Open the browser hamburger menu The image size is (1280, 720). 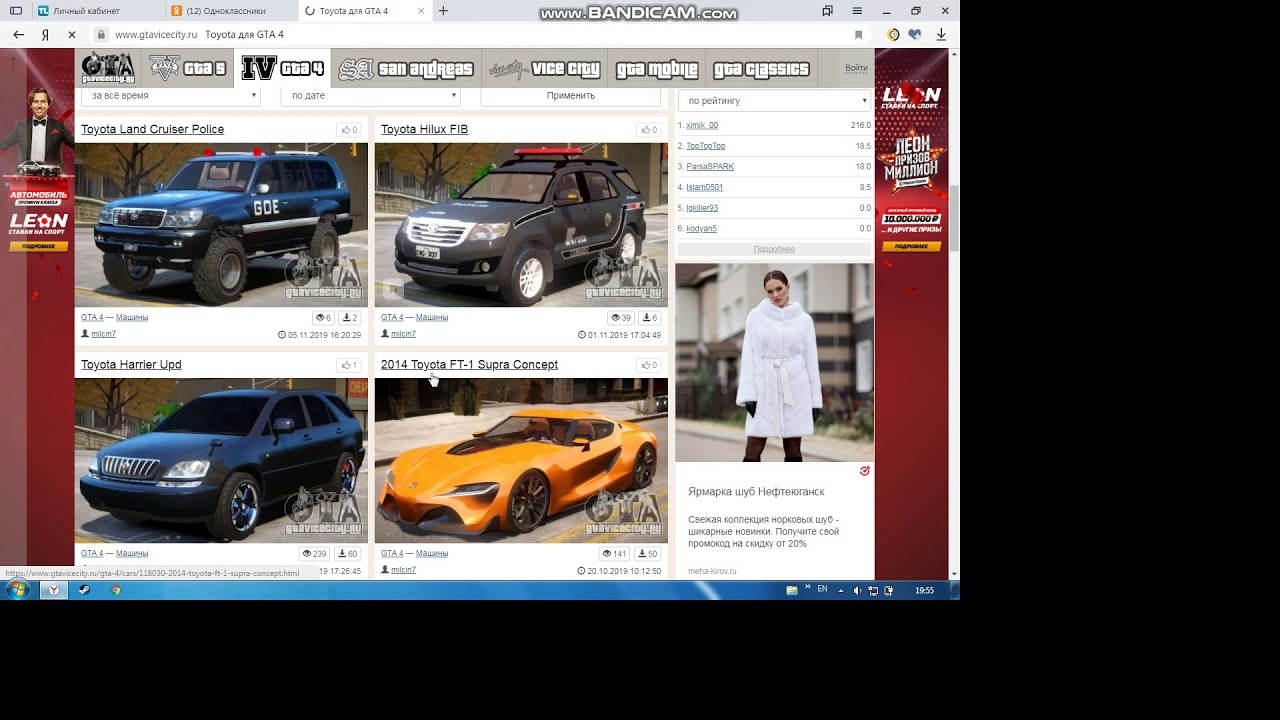tap(856, 11)
